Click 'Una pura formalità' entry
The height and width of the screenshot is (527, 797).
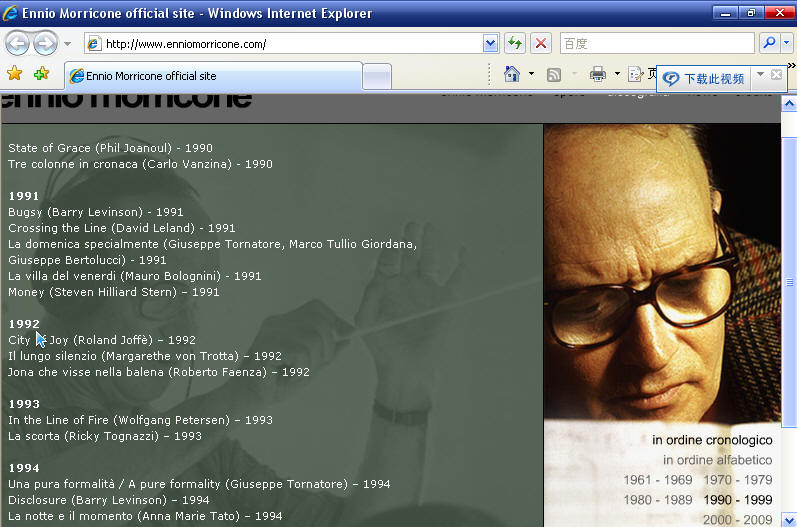(199, 484)
